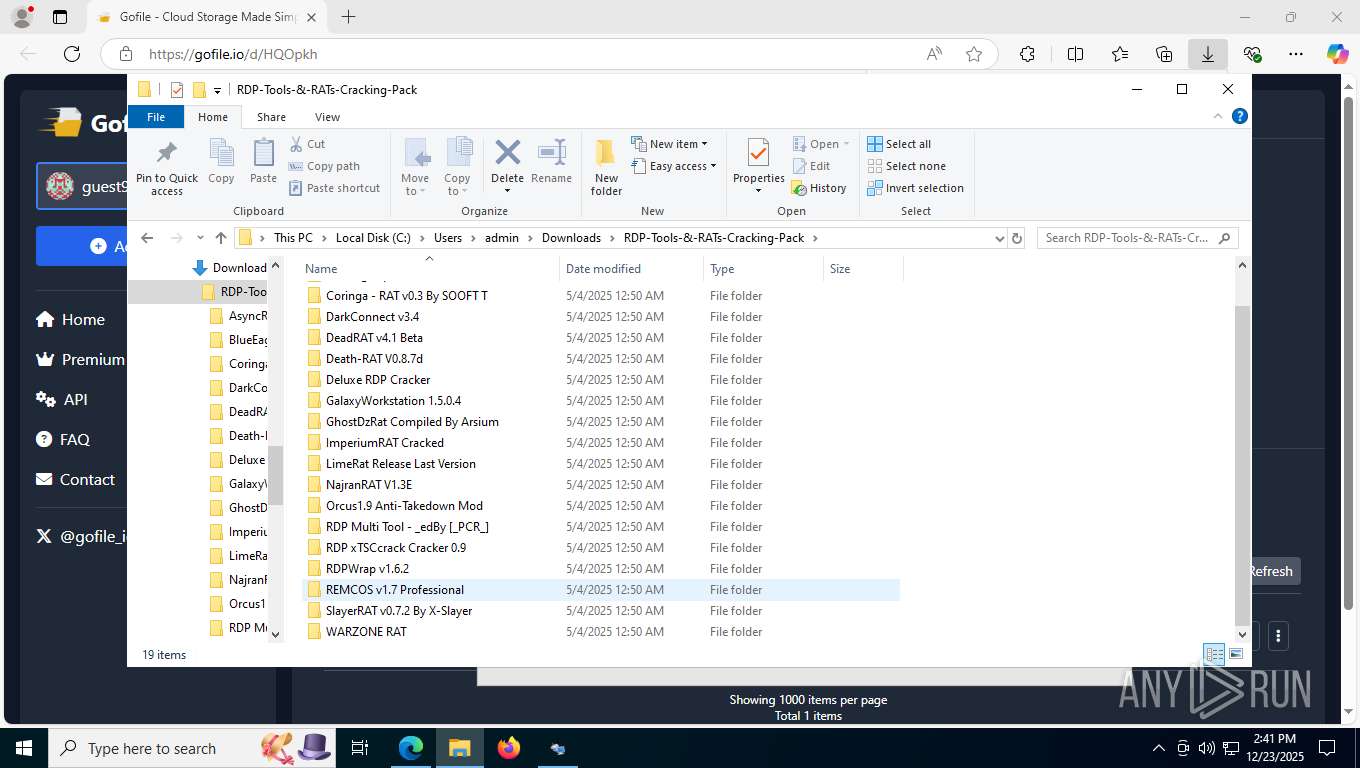The width and height of the screenshot is (1360, 768).
Task: Click Select none
Action: 906,166
